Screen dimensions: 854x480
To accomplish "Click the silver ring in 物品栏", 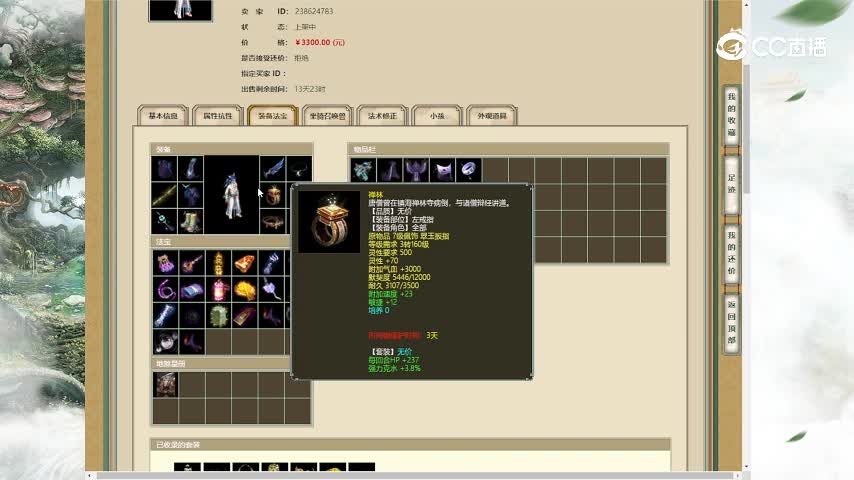I will 468,170.
